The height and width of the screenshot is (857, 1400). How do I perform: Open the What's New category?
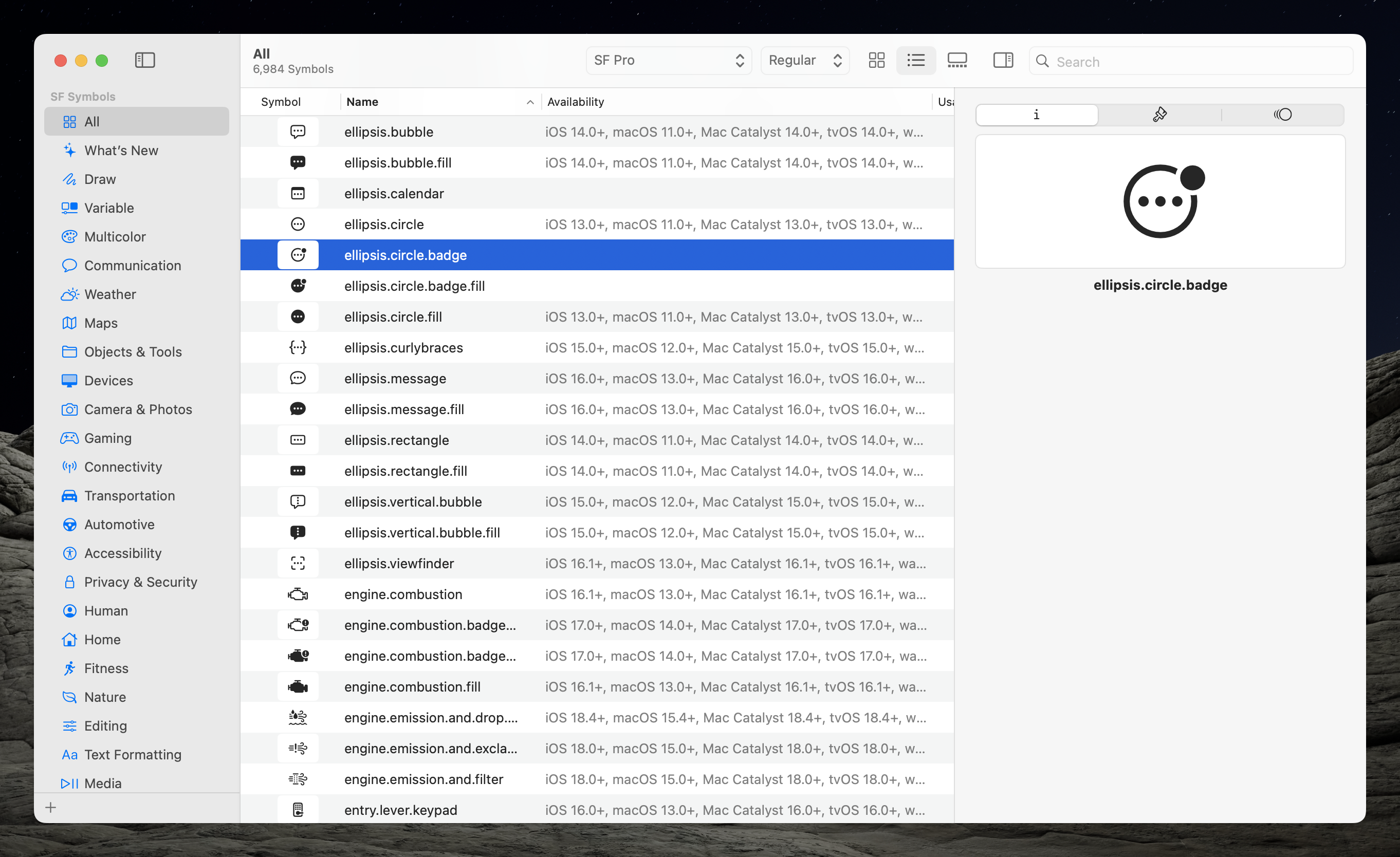[x=121, y=151]
